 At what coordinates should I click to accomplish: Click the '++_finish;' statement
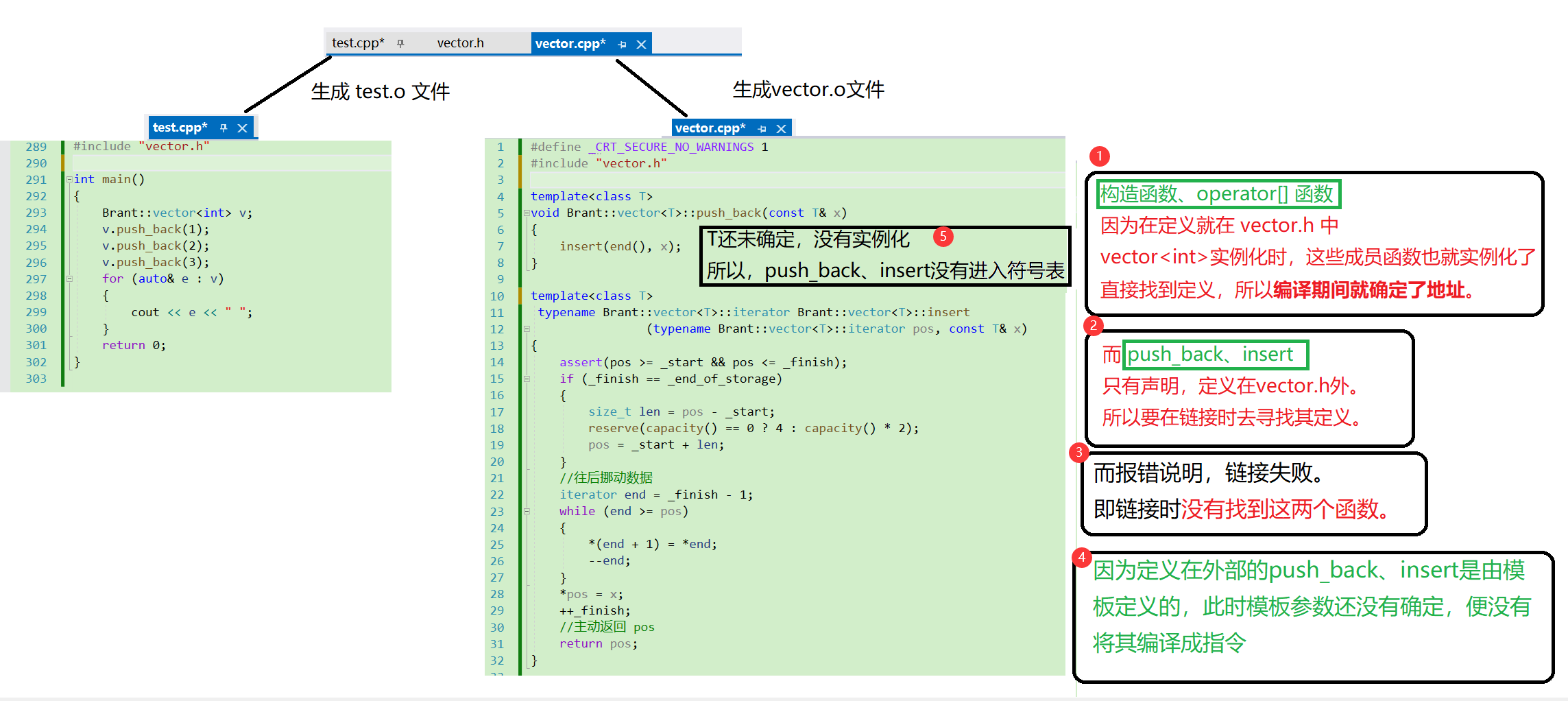click(595, 610)
